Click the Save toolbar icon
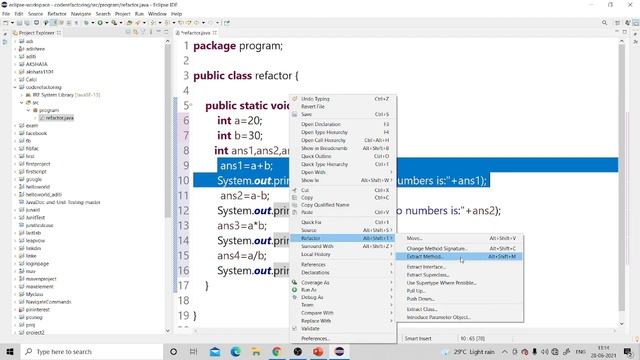 [x=19, y=23]
